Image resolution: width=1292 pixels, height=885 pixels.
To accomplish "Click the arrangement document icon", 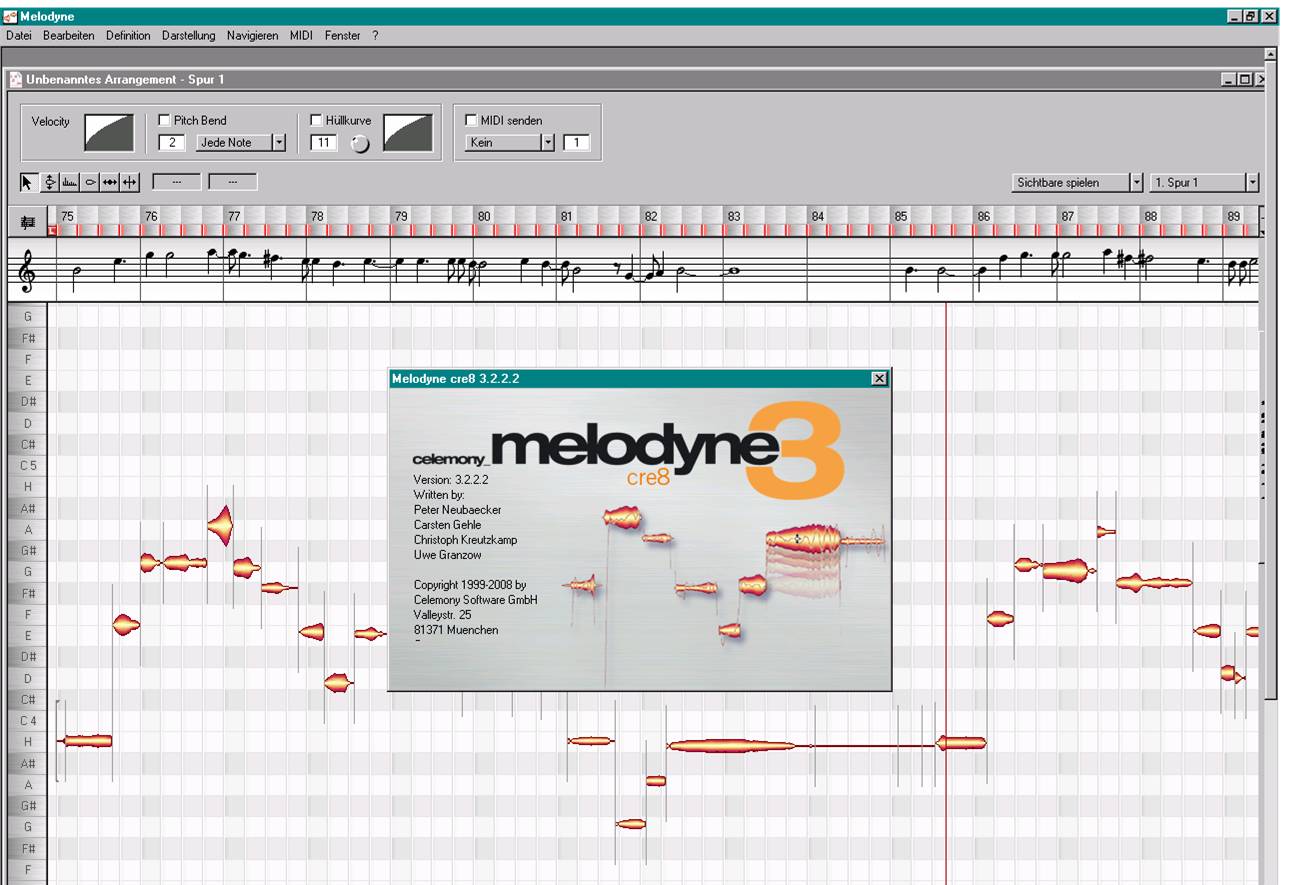I will point(16,79).
